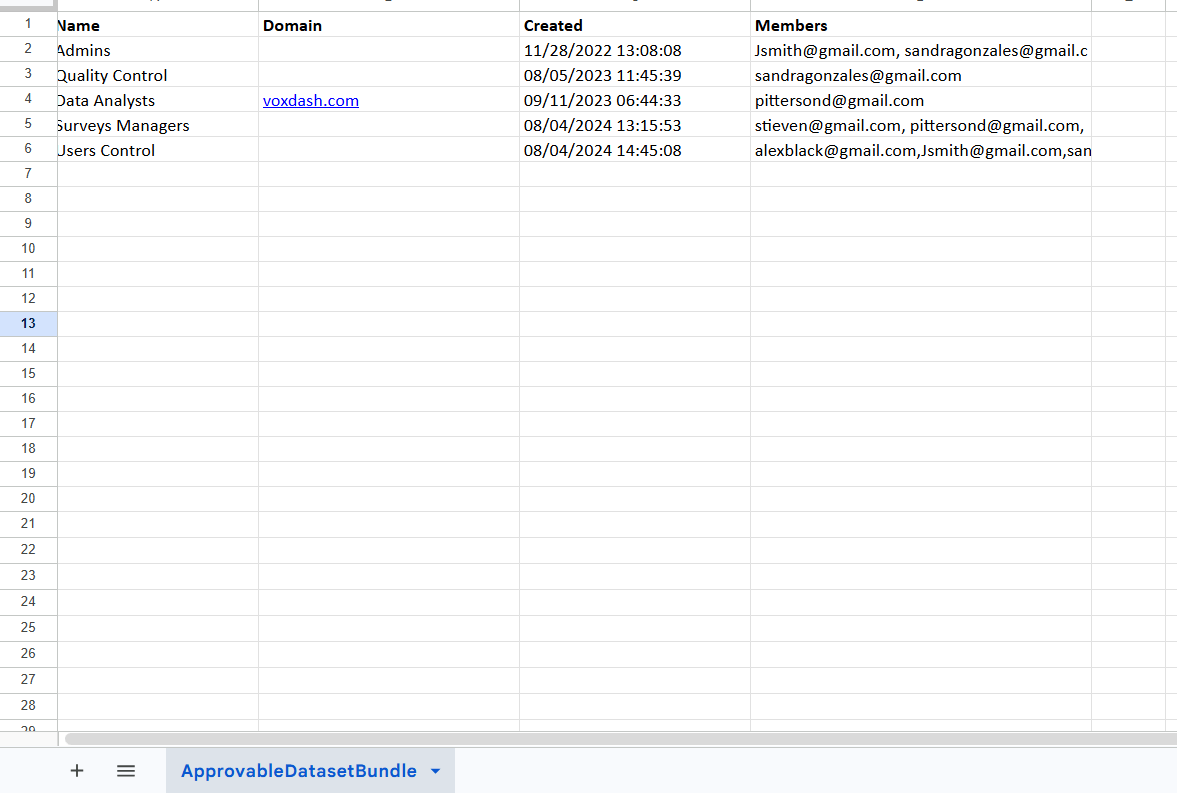Screen dimensions: 1177x793
Task: Select the Members cell starting with Jsmith@gmail.com
Action: (x=920, y=50)
